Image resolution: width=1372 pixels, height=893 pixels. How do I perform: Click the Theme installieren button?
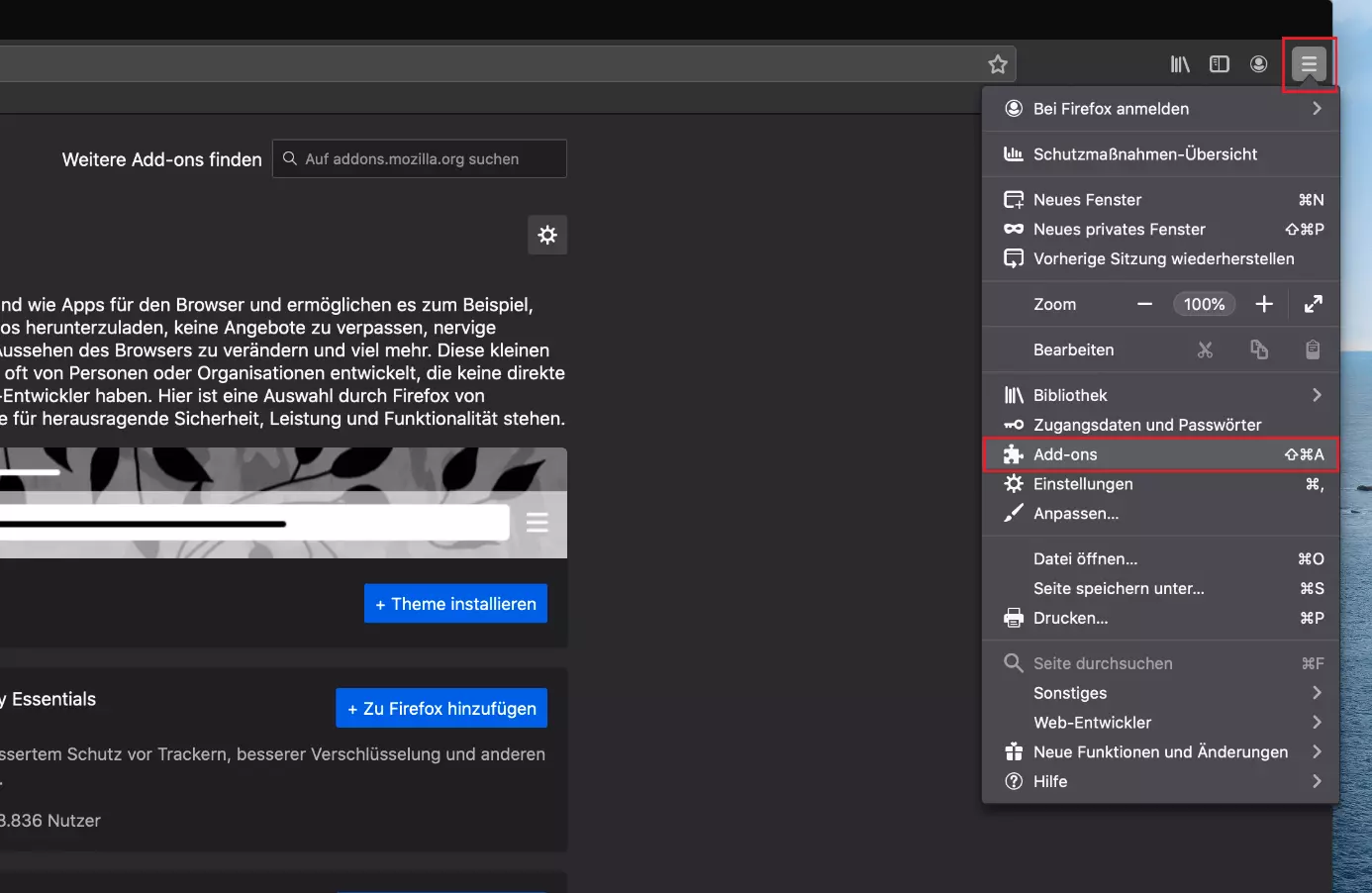[455, 604]
